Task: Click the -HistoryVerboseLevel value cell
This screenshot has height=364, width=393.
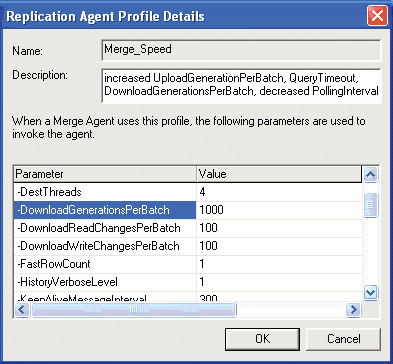Action: coord(279,282)
